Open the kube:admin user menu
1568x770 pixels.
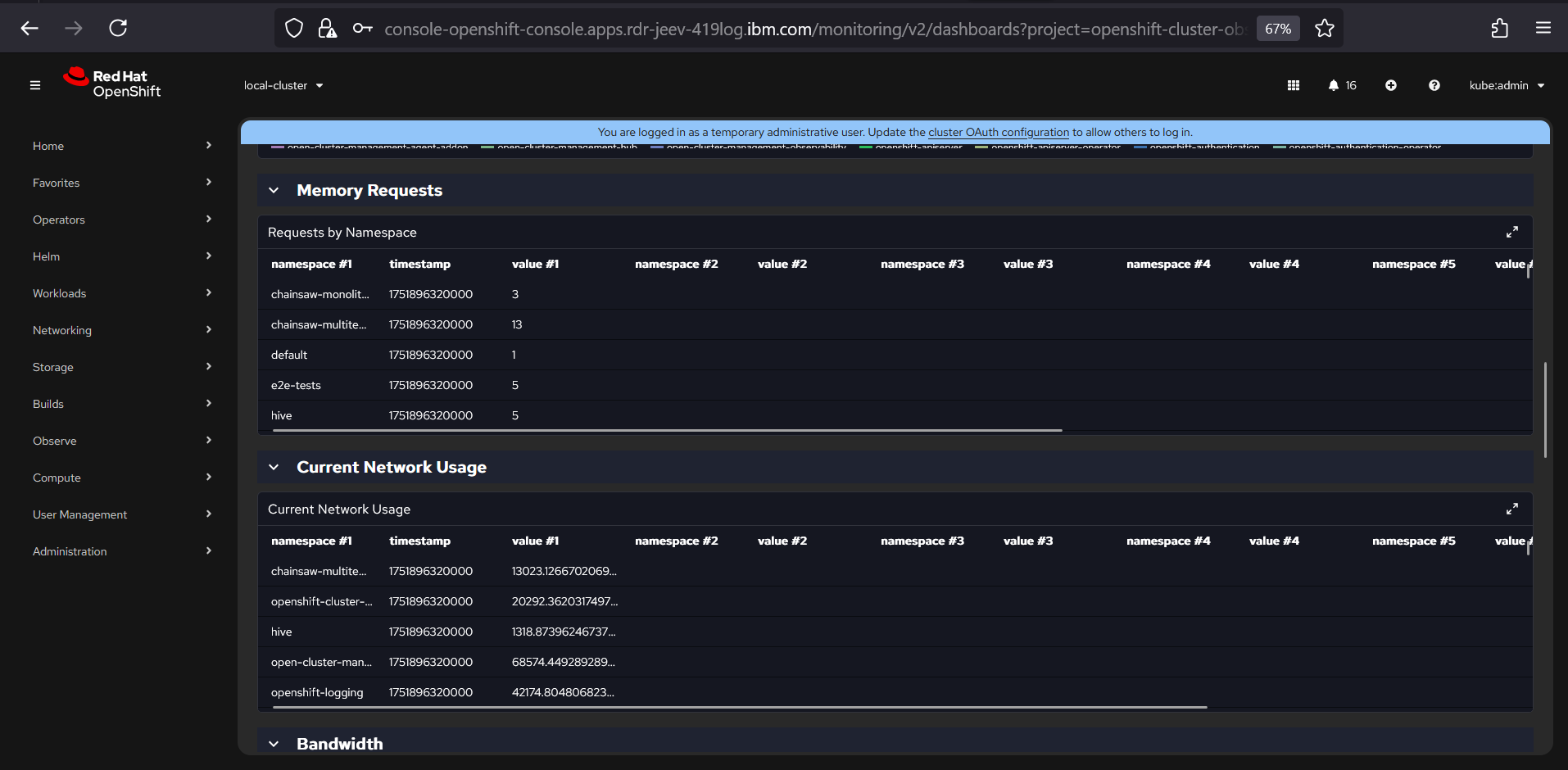point(1506,85)
